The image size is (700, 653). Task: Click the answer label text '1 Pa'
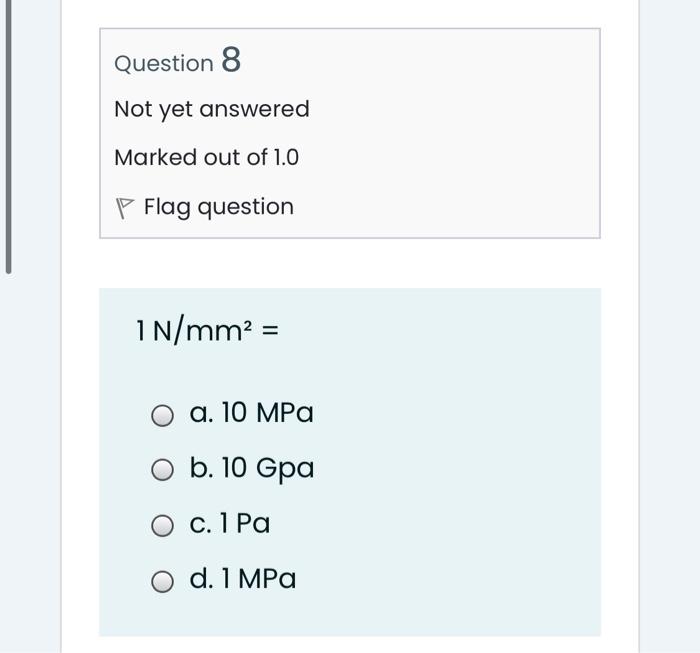tap(245, 523)
